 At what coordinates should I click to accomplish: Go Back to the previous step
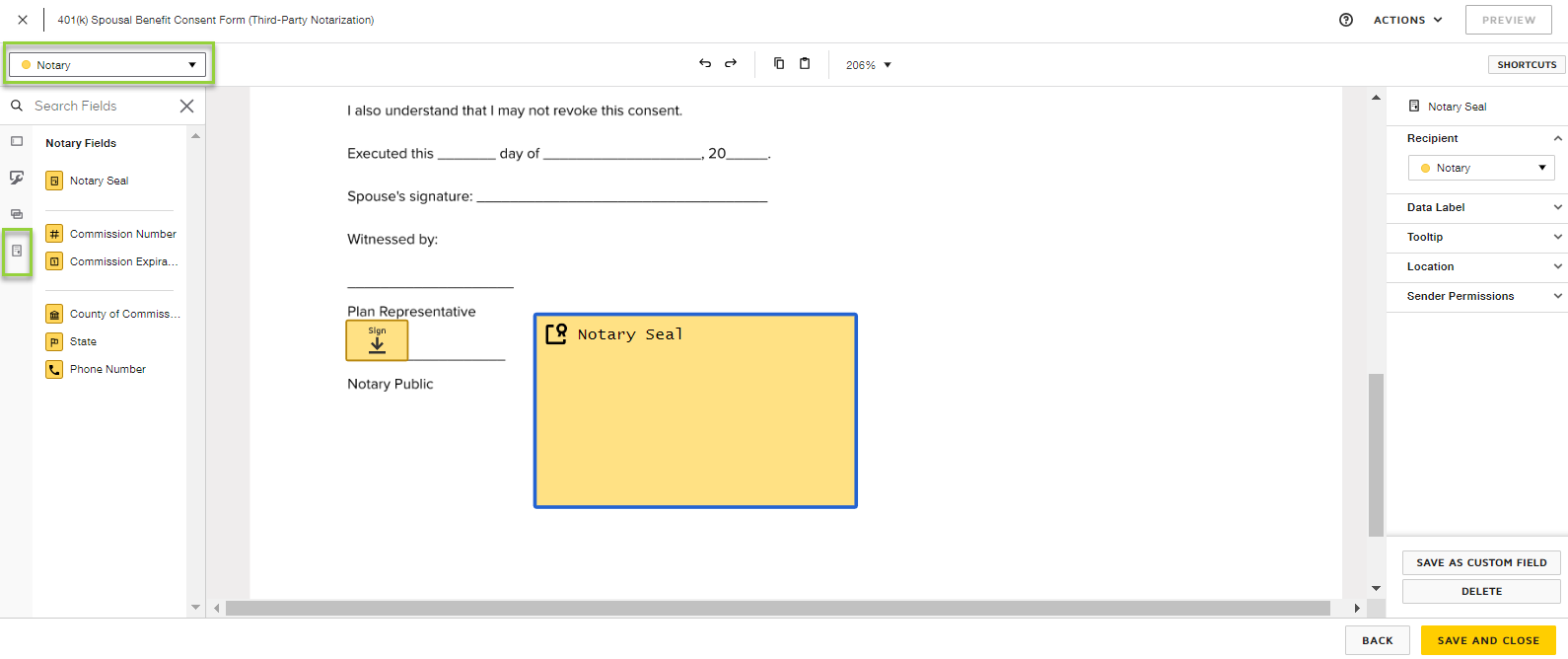click(1378, 640)
